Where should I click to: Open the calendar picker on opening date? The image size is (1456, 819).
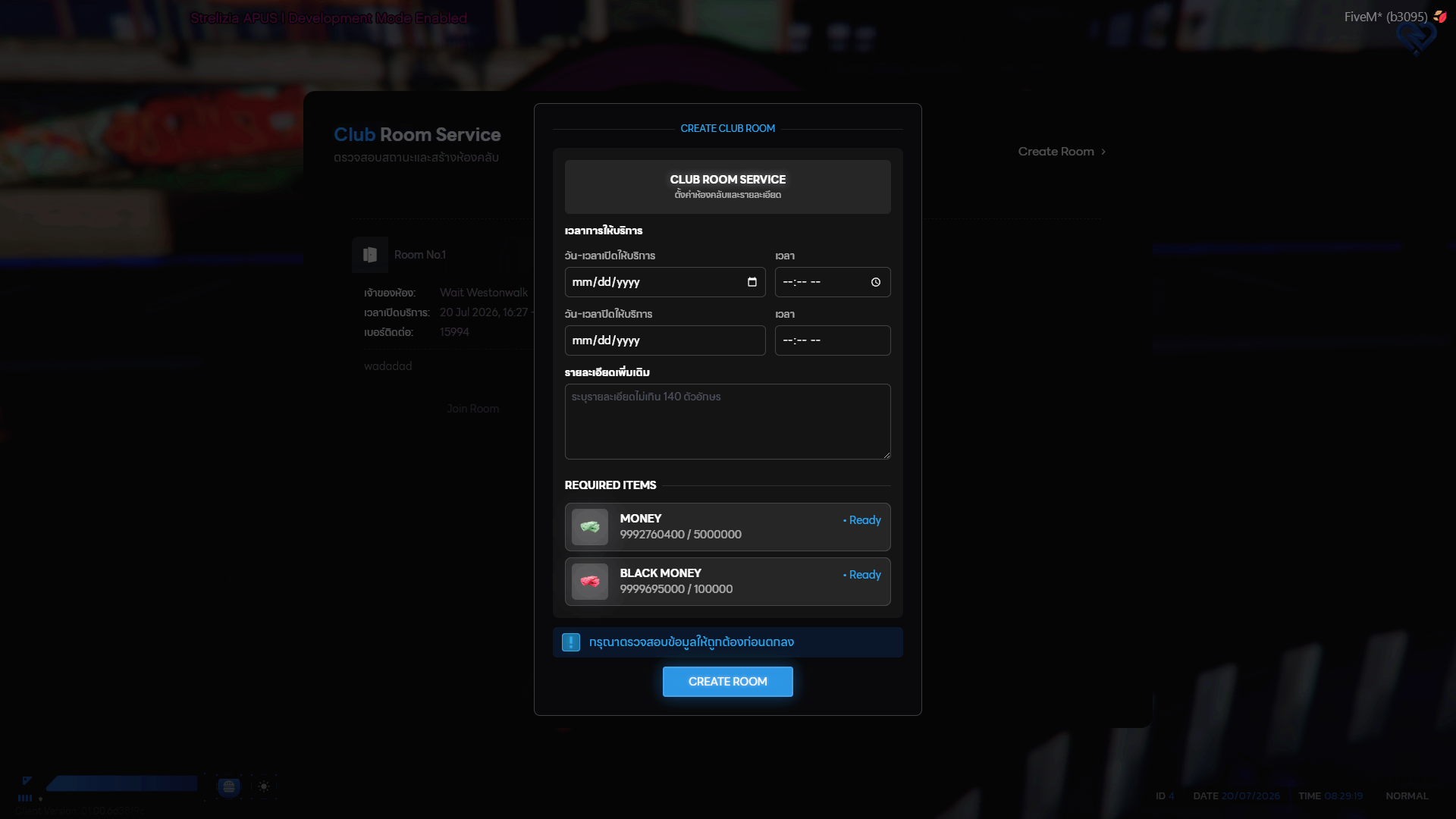[752, 282]
